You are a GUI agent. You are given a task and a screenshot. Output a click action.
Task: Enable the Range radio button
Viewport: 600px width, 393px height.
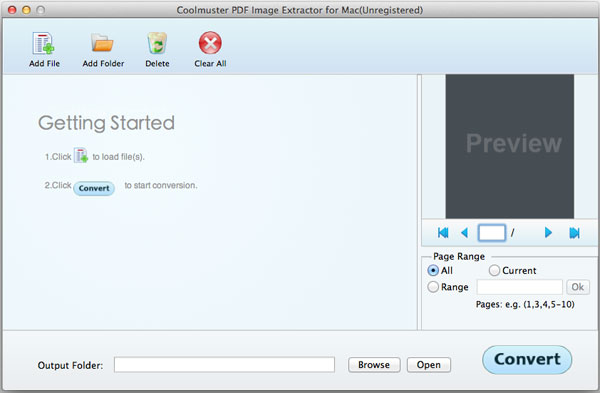pos(433,287)
